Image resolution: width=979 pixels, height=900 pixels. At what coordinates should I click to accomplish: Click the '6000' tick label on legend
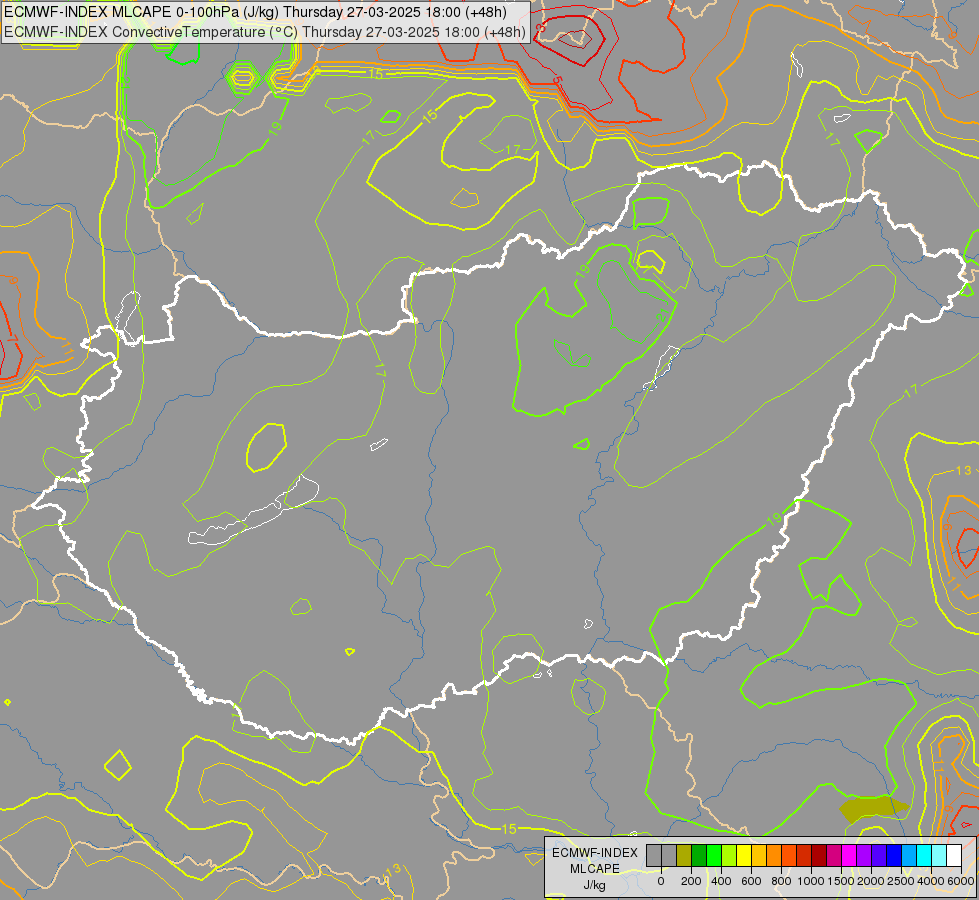coord(961,881)
